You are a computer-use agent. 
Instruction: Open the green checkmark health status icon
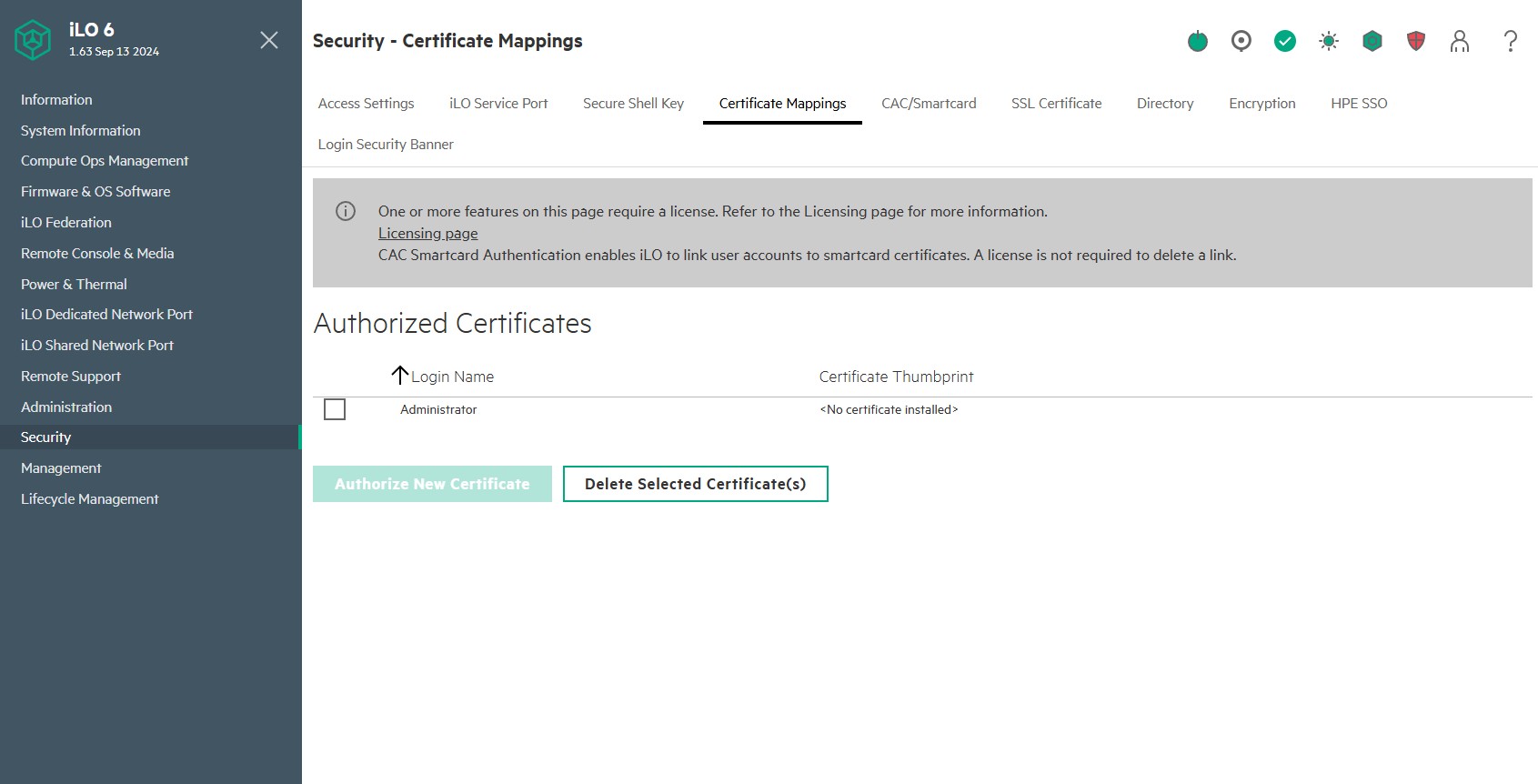tap(1284, 41)
